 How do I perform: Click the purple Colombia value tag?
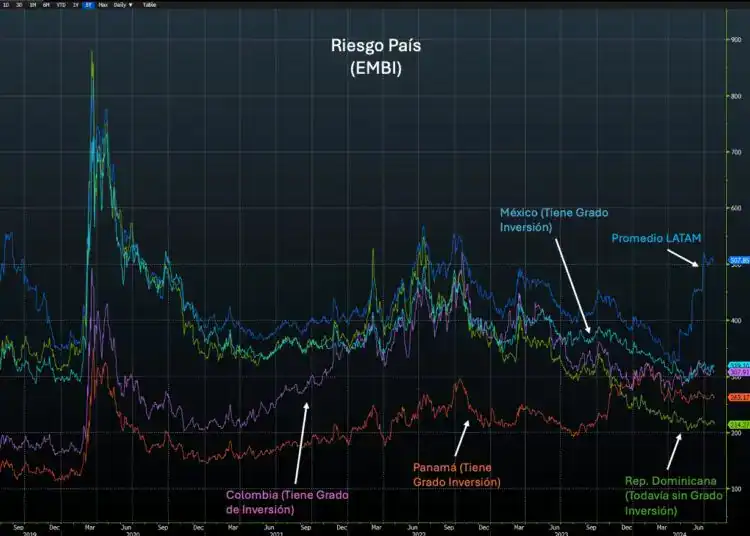[740, 372]
